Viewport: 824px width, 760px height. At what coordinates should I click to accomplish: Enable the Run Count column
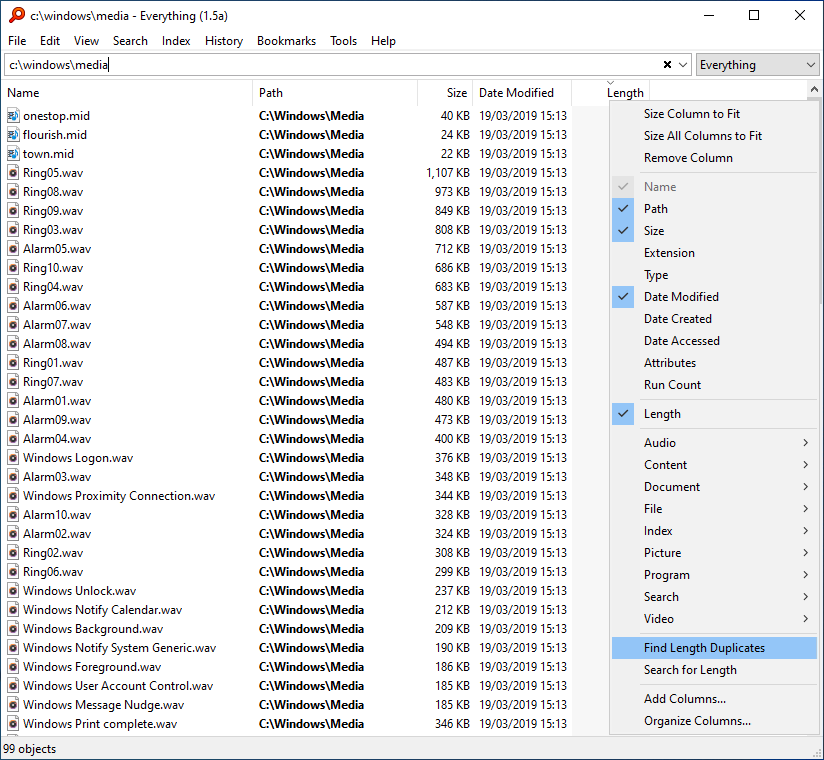tap(714, 385)
